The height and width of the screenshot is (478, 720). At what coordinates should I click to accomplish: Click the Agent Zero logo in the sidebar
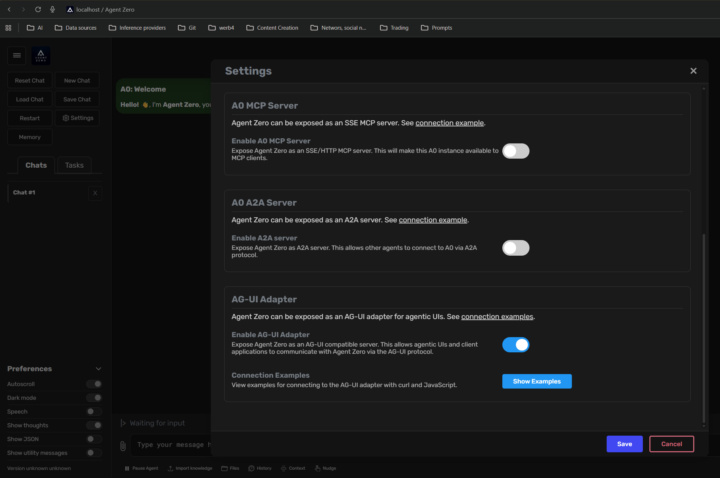click(41, 56)
